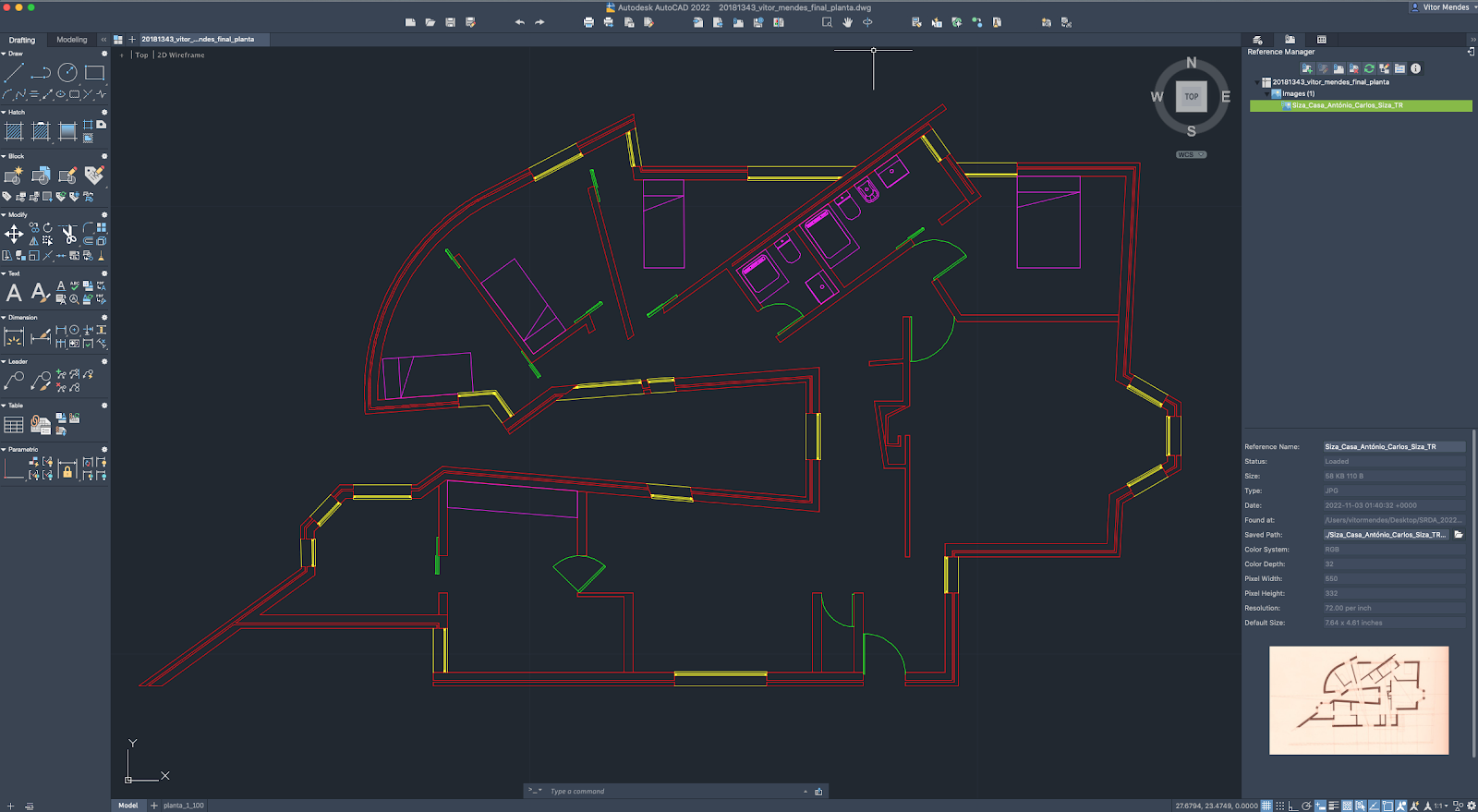Toggle Transparency display in status bar
1478x812 pixels.
(1347, 806)
